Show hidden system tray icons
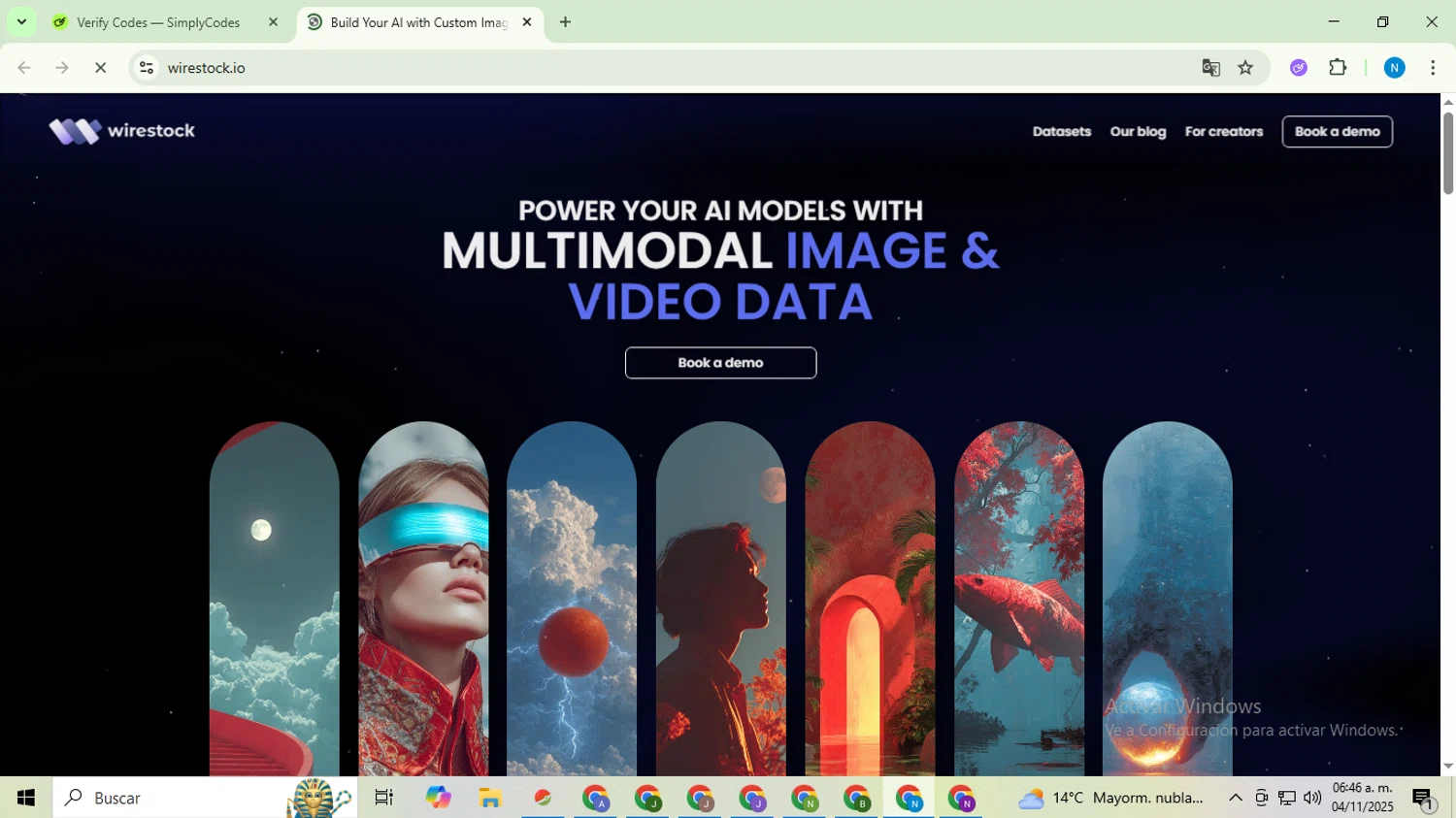 [x=1235, y=798]
